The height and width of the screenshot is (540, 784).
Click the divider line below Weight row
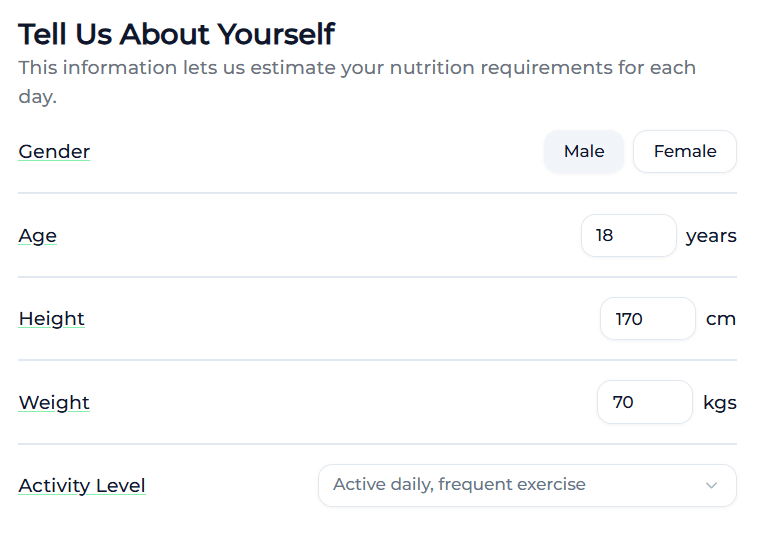coord(377,444)
